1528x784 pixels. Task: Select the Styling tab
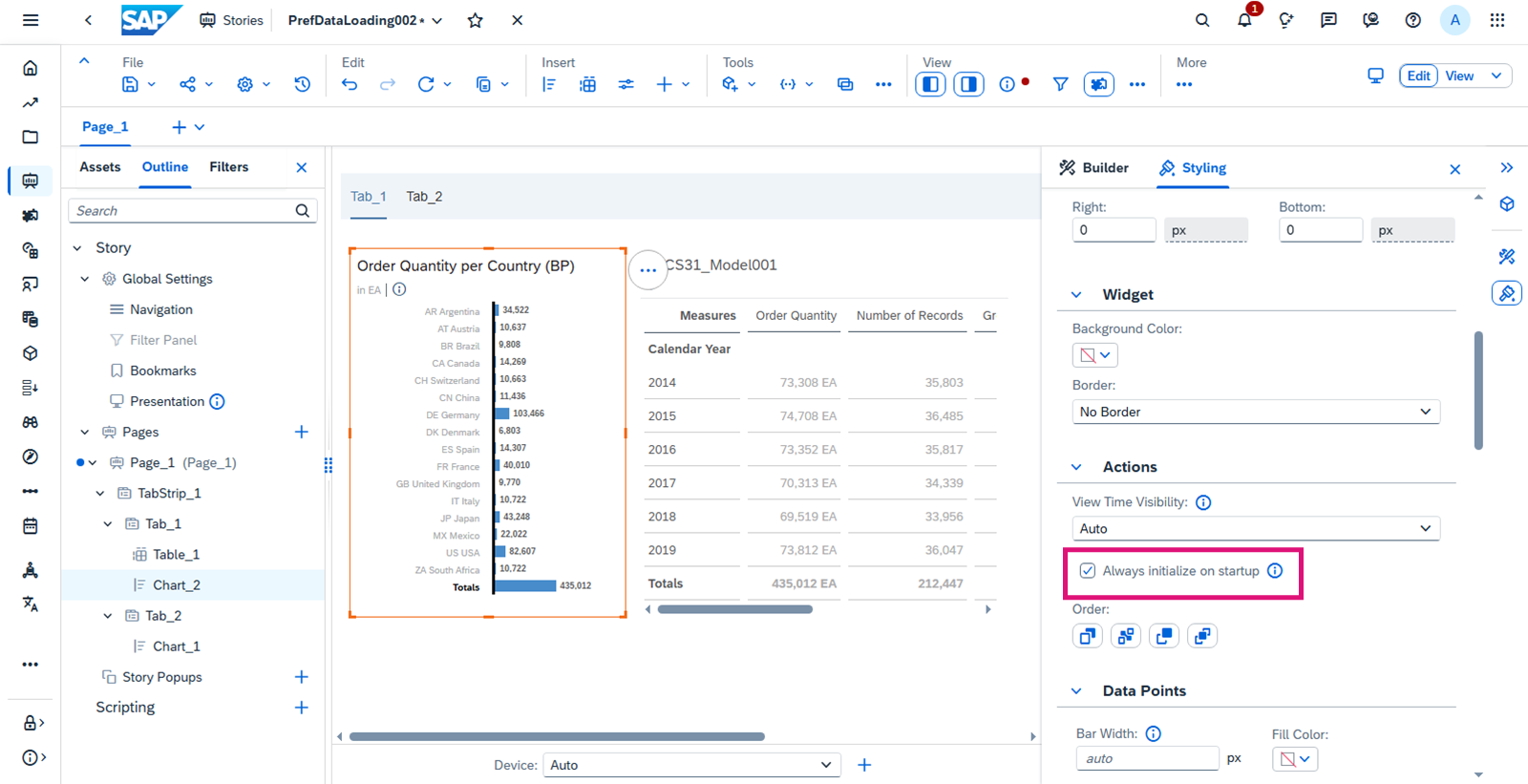point(1192,168)
